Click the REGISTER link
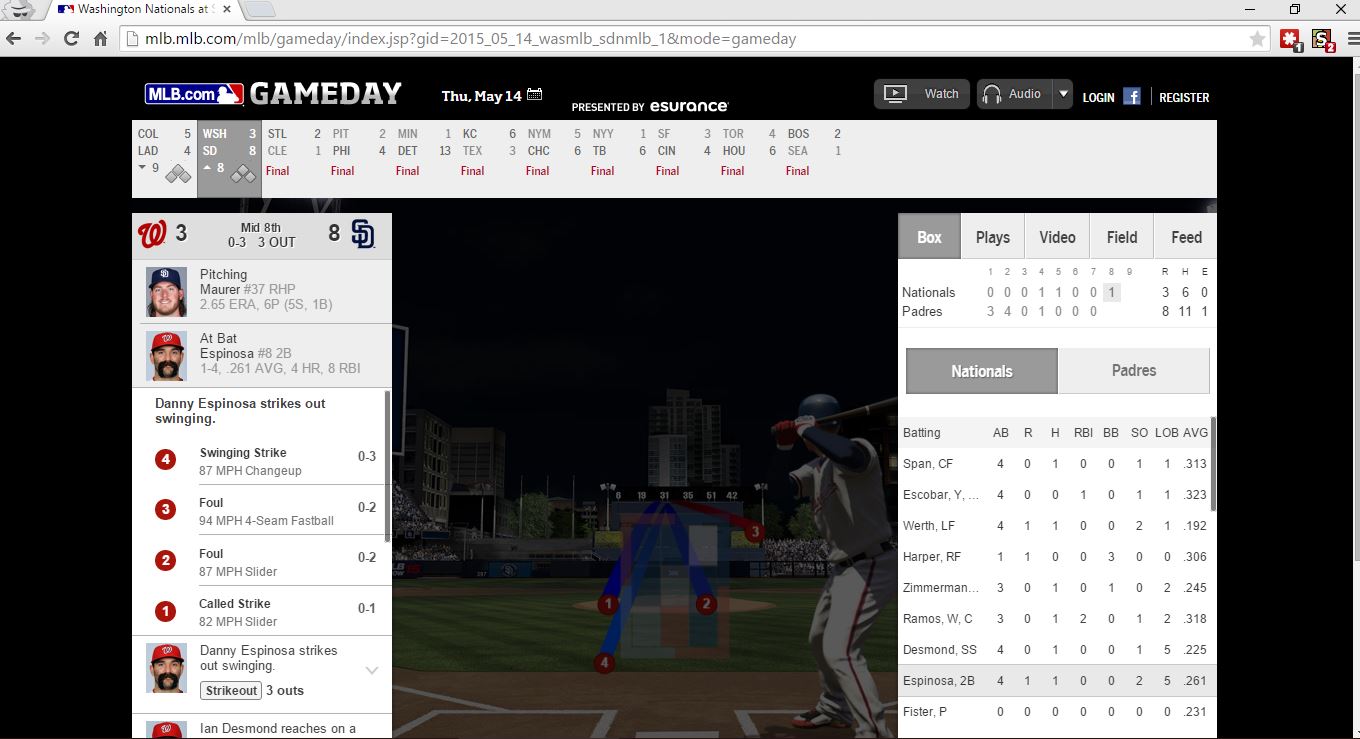This screenshot has width=1360, height=739. [1184, 97]
